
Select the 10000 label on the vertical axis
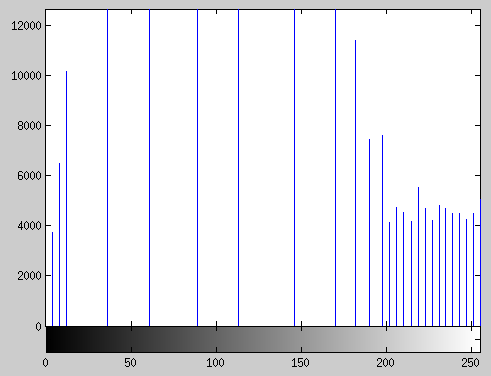click(x=26, y=76)
